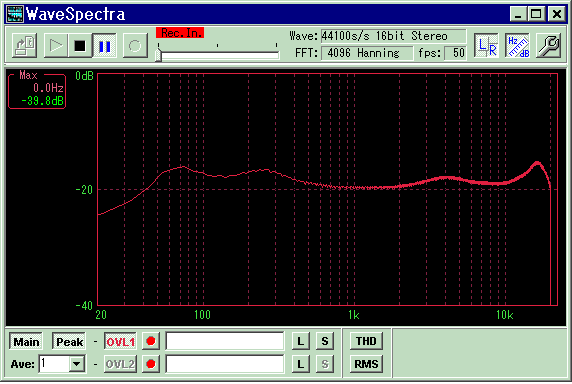Open the wave file loader icon
Image resolution: width=572 pixels, height=384 pixels.
point(24,46)
